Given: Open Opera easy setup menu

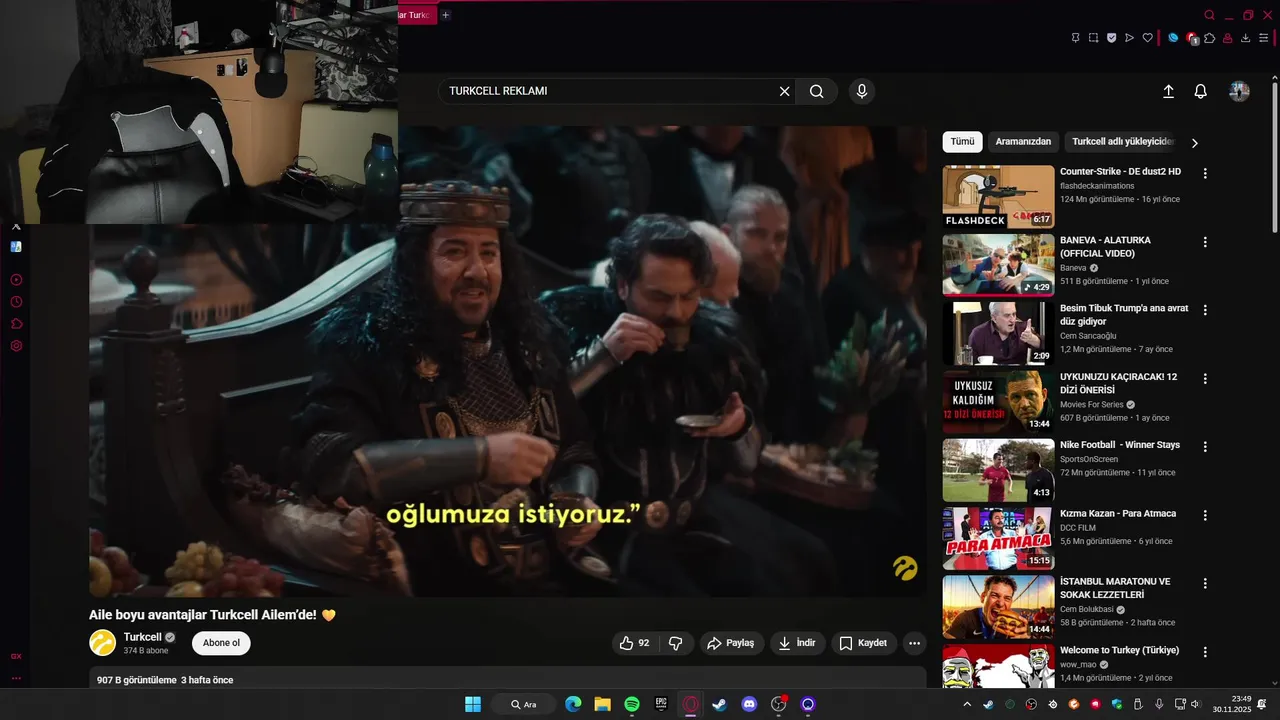Looking at the screenshot, I should [x=1263, y=38].
